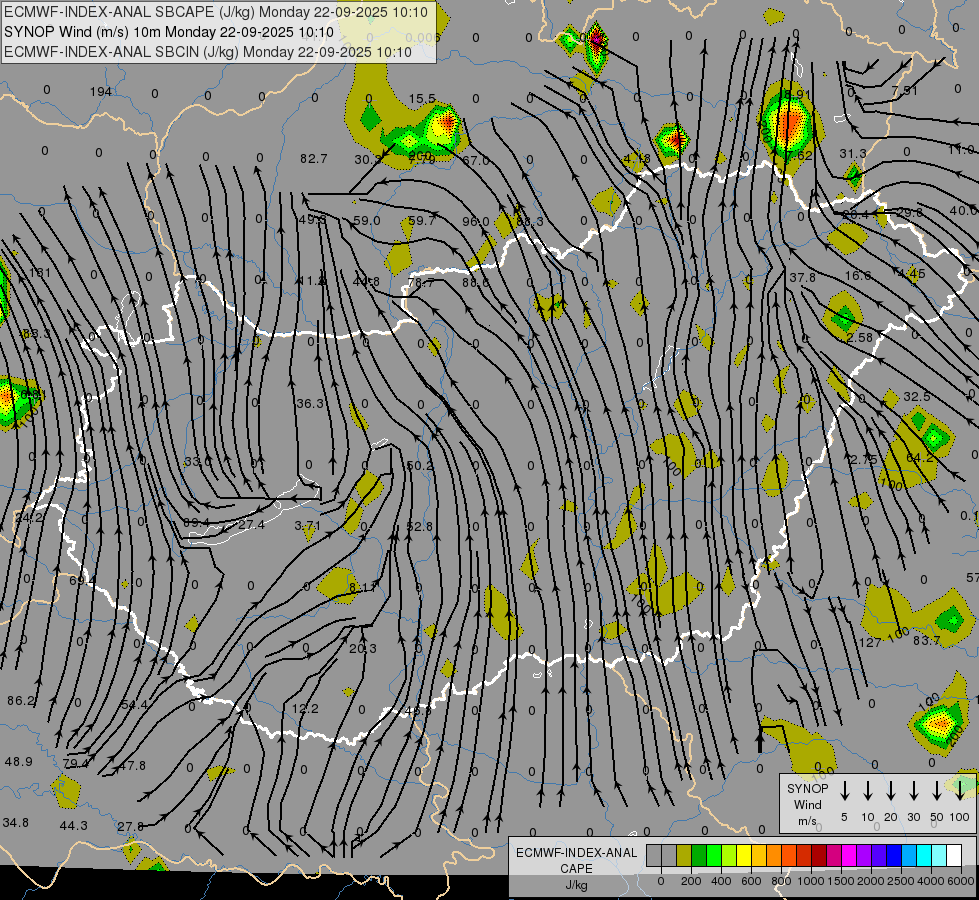The width and height of the screenshot is (979, 900).
Task: Click the map value 194
Action: [x=101, y=92]
